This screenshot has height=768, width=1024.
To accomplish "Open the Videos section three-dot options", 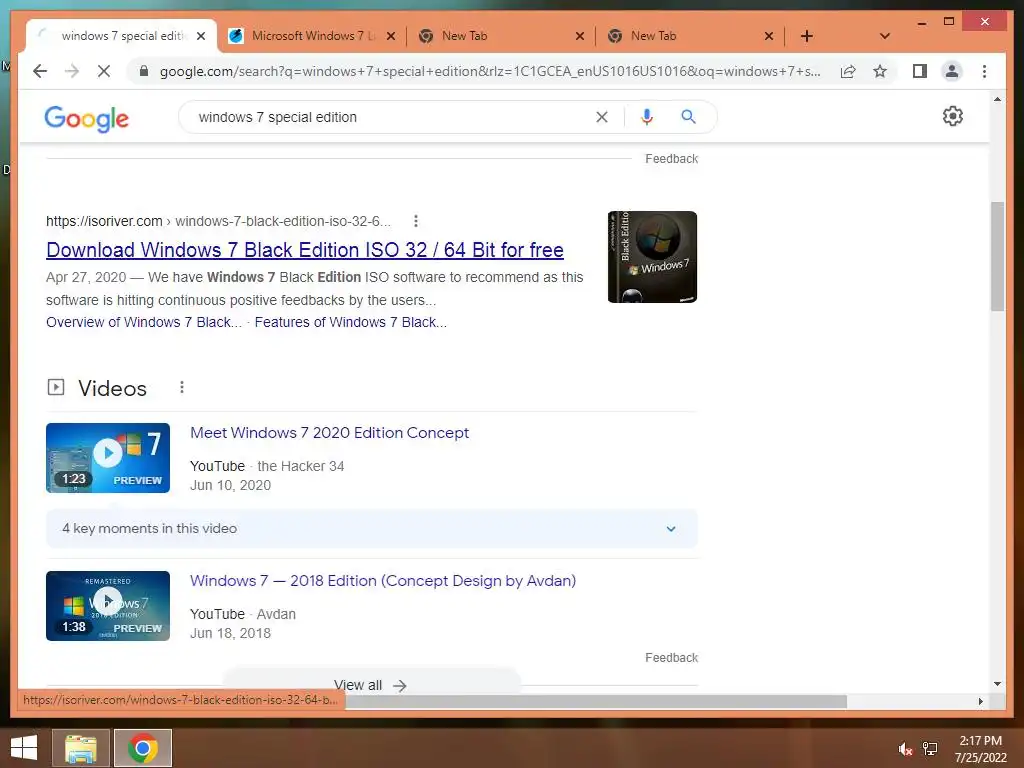I will pos(182,387).
